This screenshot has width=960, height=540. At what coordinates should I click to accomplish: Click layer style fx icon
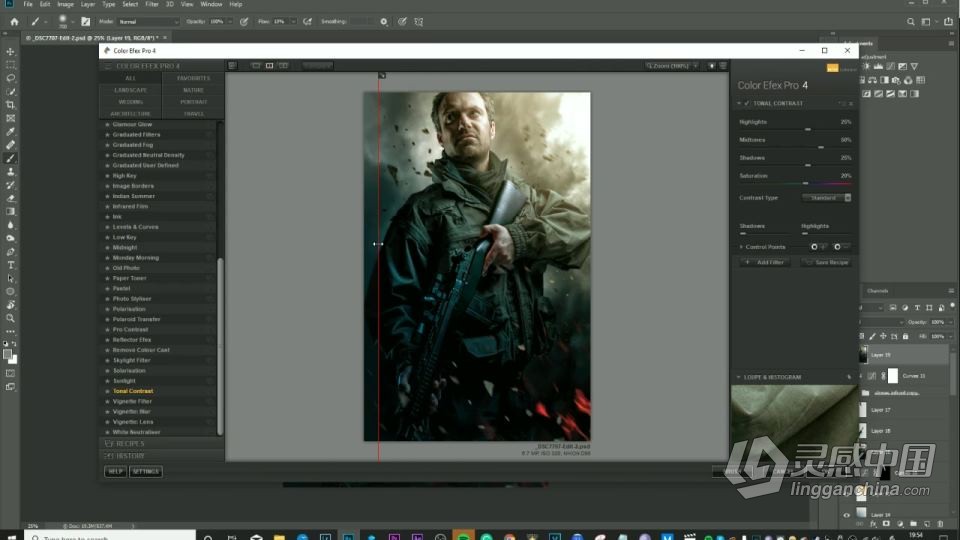[x=874, y=525]
